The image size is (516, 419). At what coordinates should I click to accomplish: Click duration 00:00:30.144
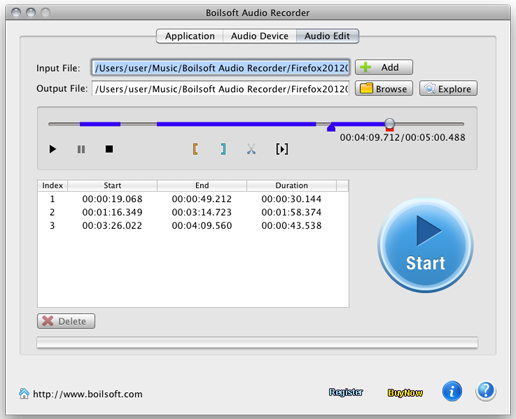(291, 199)
